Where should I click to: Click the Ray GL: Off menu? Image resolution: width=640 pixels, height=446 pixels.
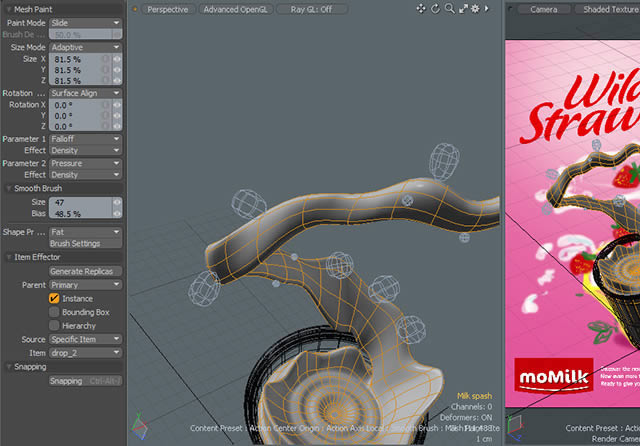(x=311, y=9)
